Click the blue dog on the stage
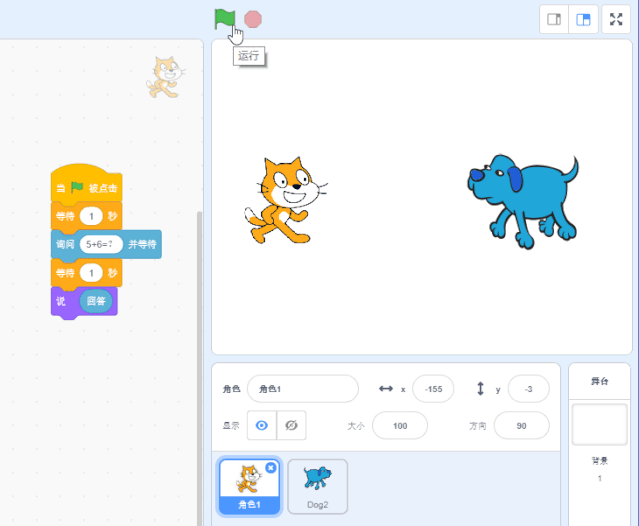Viewport: 639px width, 526px height. (523, 198)
